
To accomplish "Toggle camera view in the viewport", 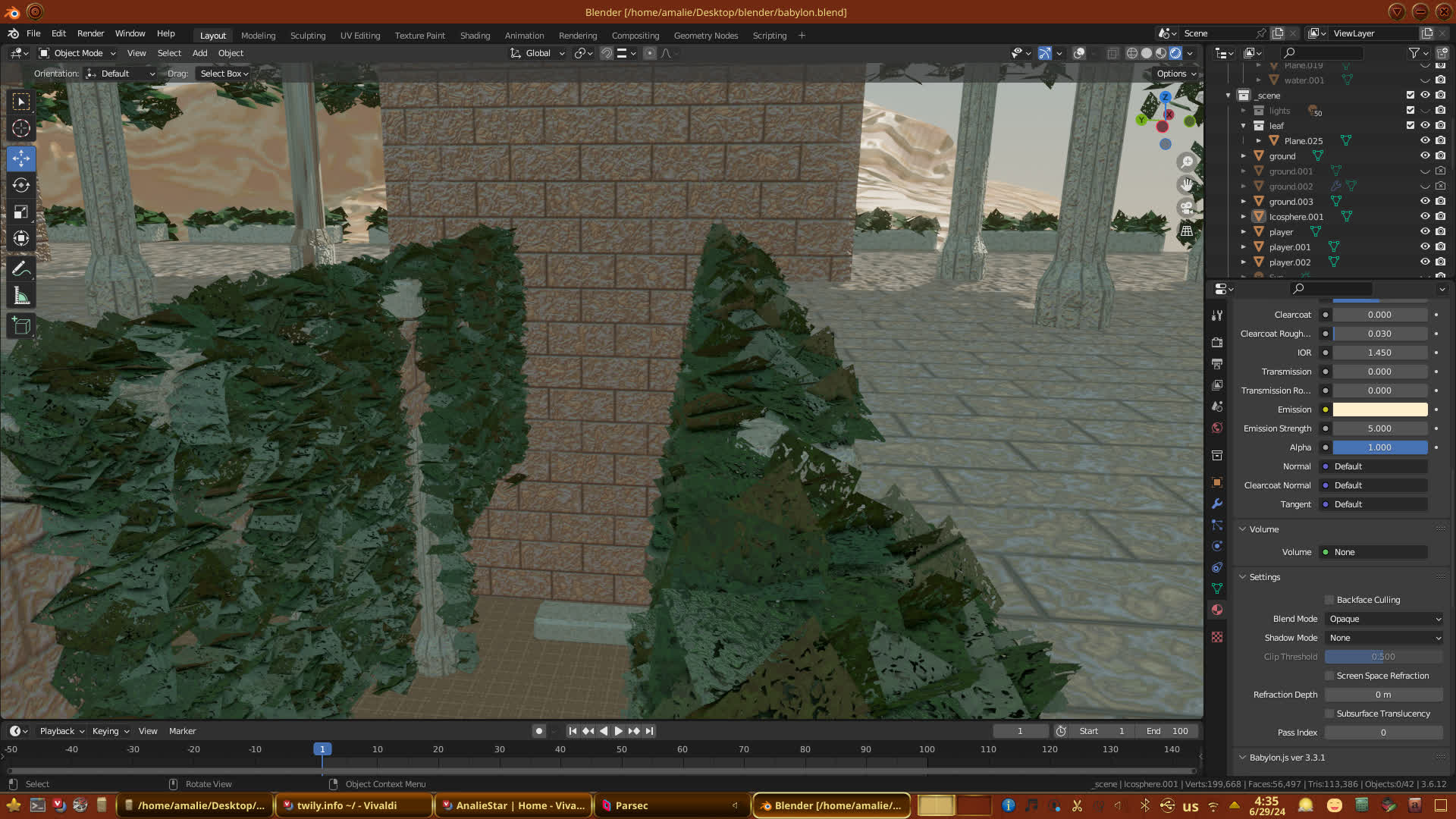I will 1187,208.
